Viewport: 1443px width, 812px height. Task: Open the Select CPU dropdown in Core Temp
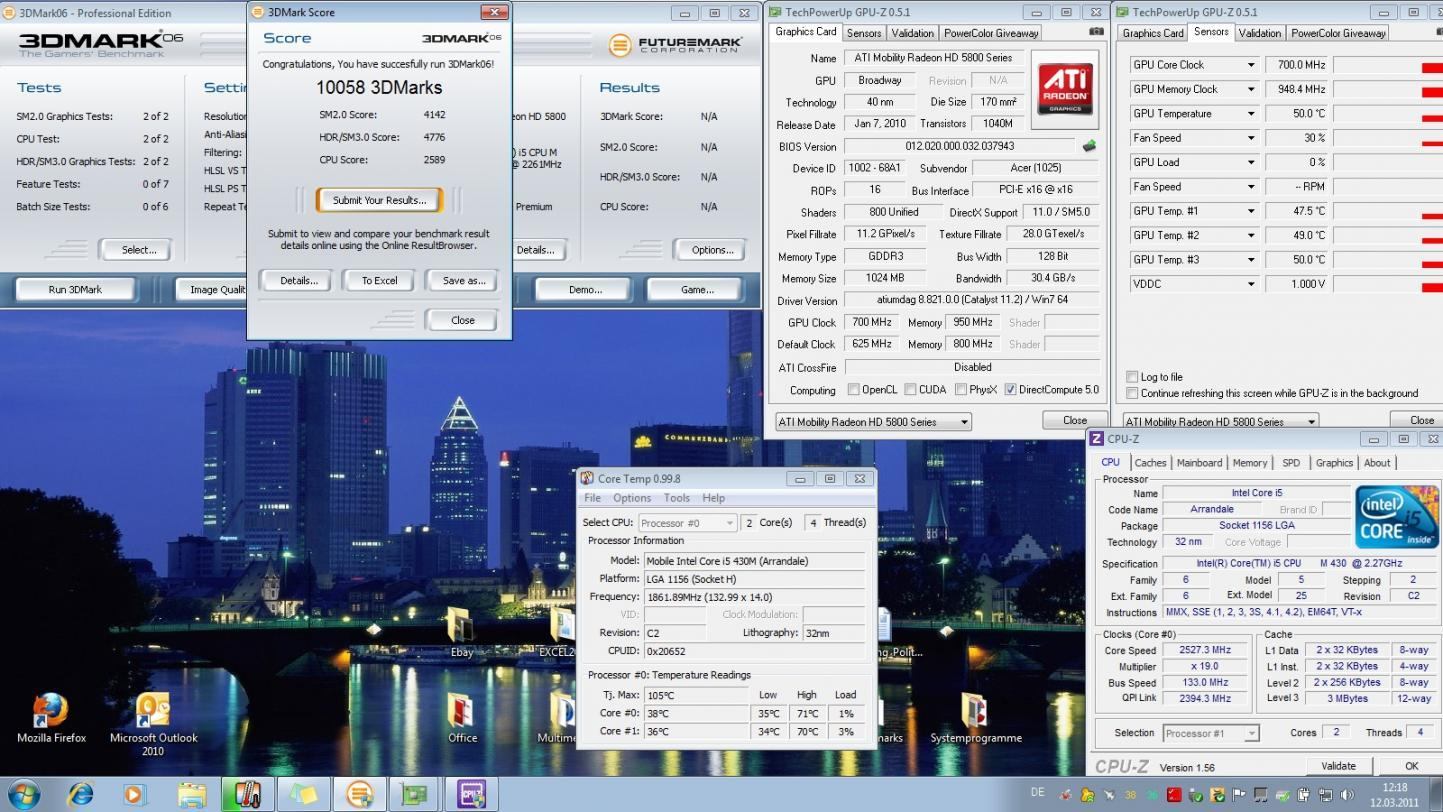coord(687,523)
